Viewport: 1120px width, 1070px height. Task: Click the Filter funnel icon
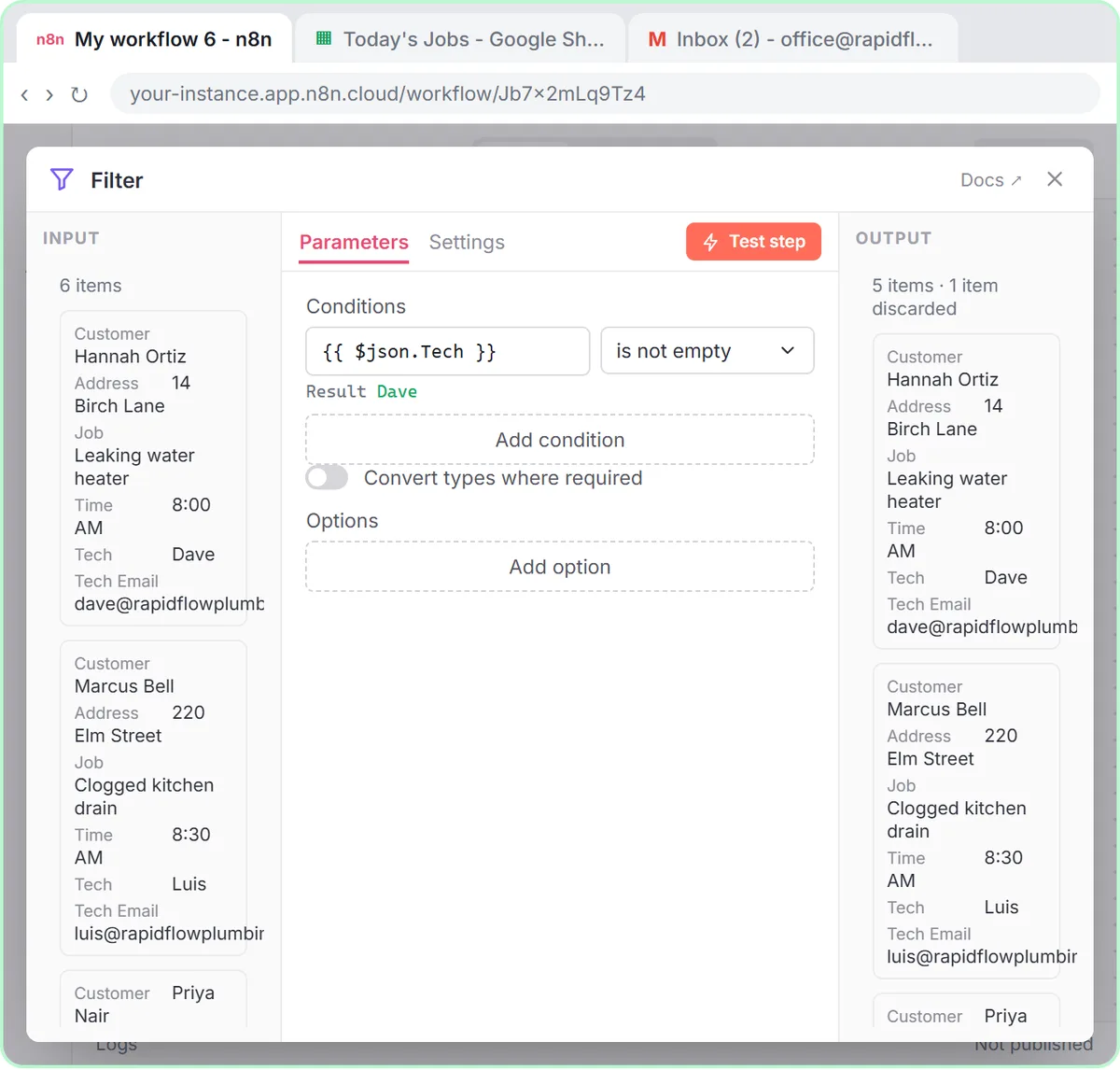[62, 179]
